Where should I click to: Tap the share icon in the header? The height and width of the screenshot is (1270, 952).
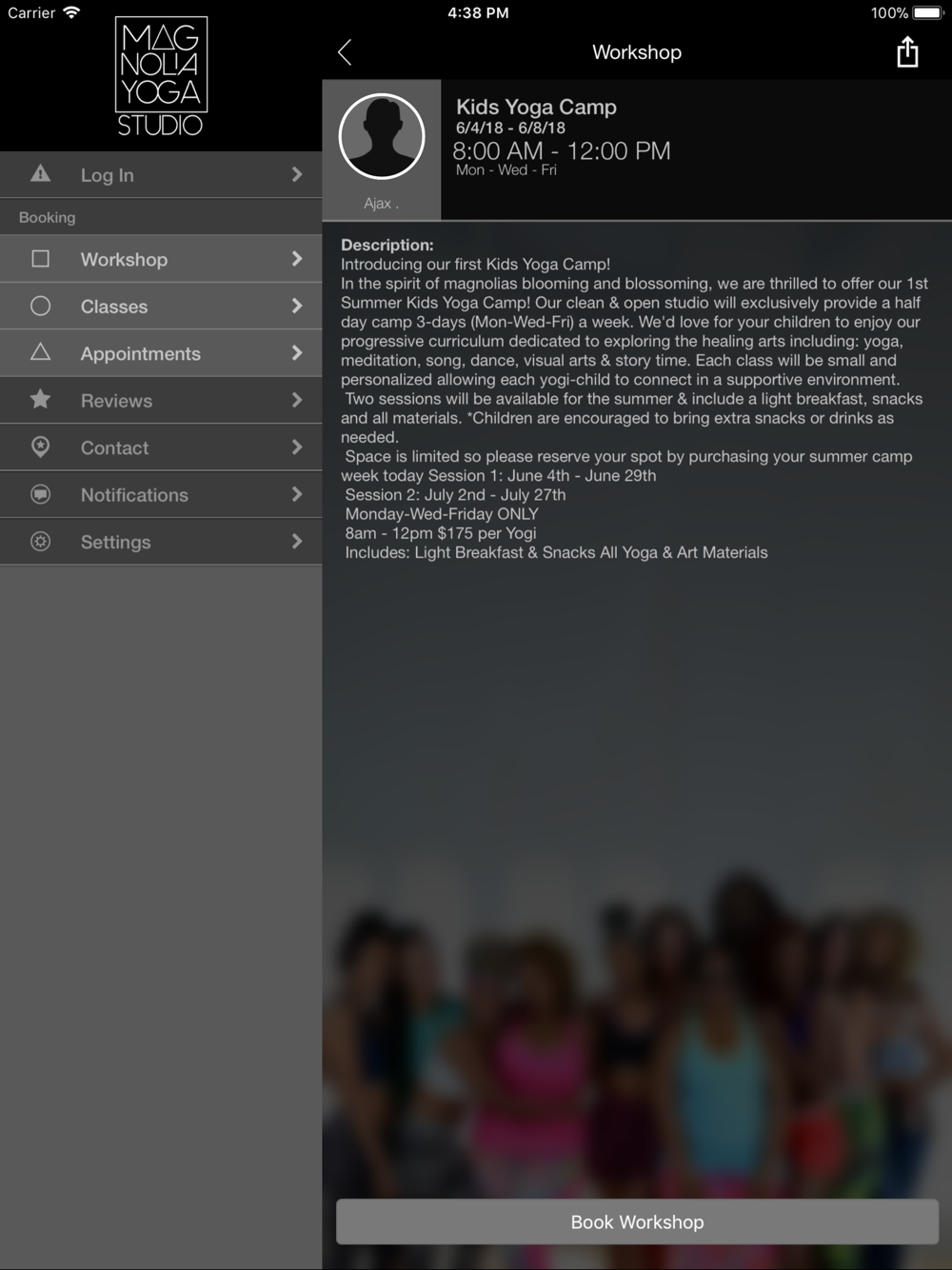(x=907, y=52)
